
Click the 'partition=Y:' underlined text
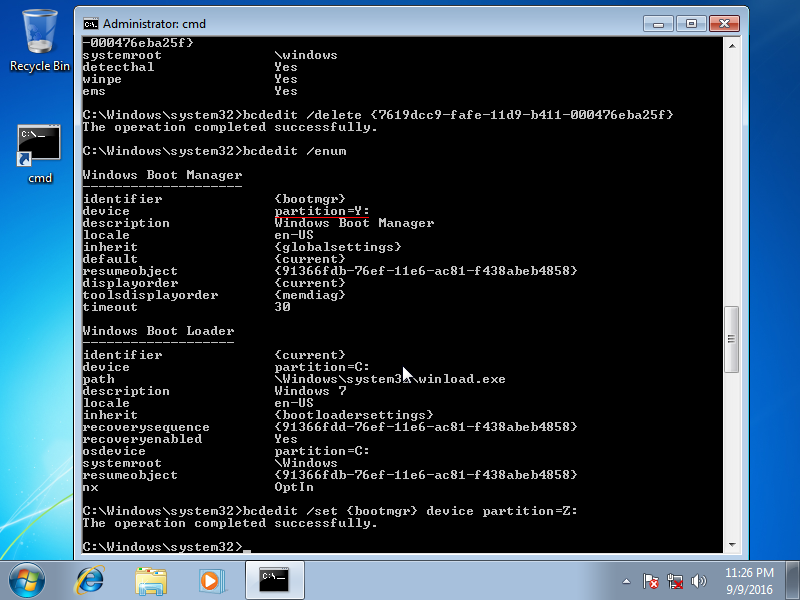321,211
